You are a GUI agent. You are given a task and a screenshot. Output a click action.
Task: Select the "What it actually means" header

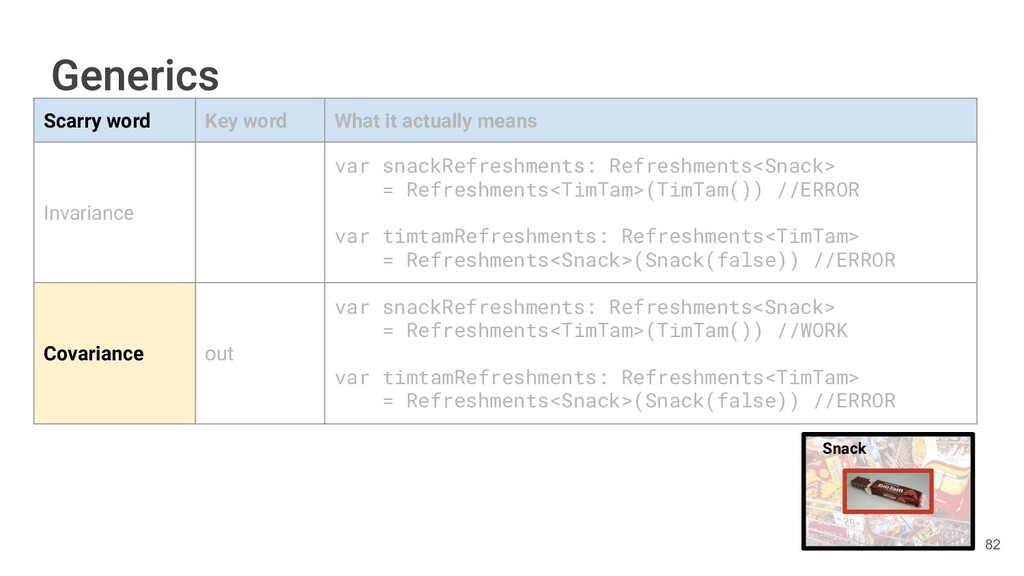[x=435, y=121]
